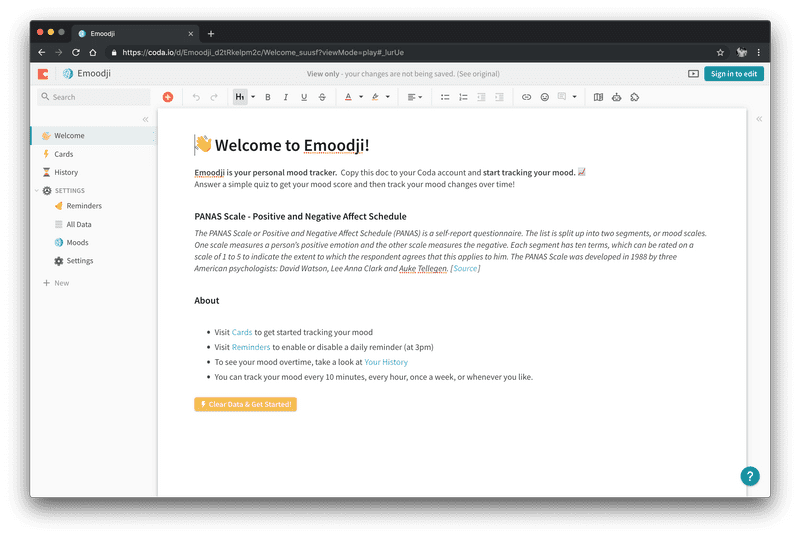800x537 pixels.
Task: Follow the Your History link
Action: point(386,362)
